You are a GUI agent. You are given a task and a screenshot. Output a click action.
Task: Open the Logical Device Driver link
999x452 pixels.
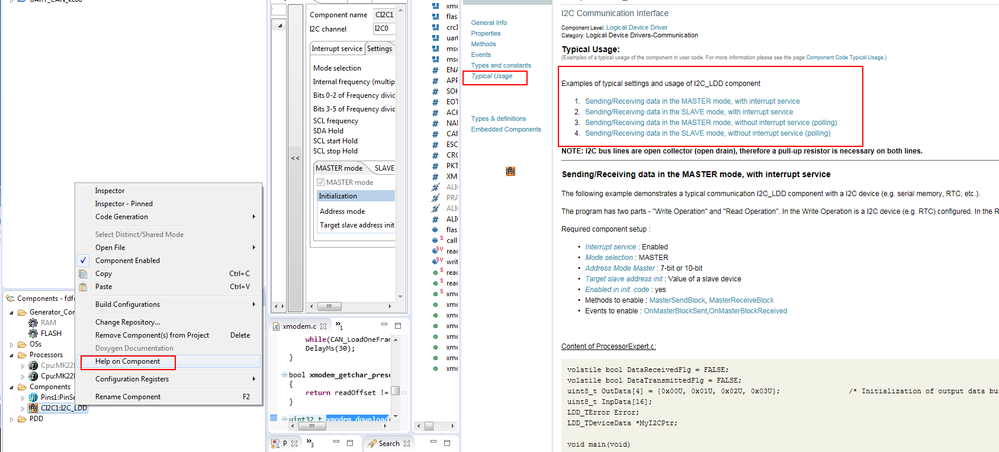(x=636, y=28)
